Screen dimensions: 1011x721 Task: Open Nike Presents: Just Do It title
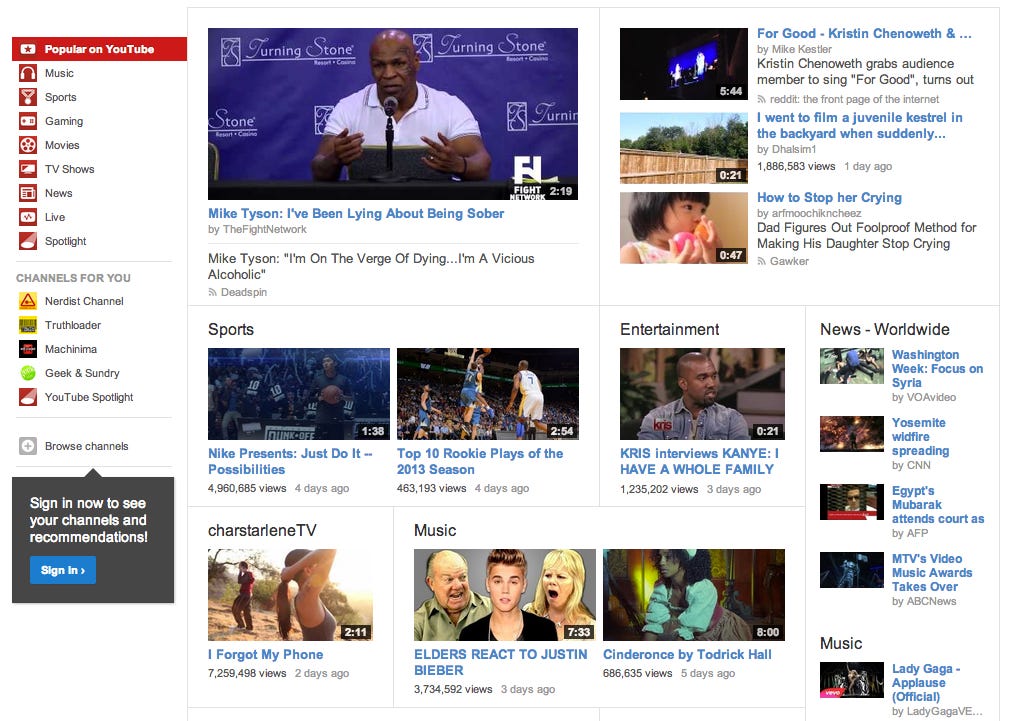click(x=290, y=461)
